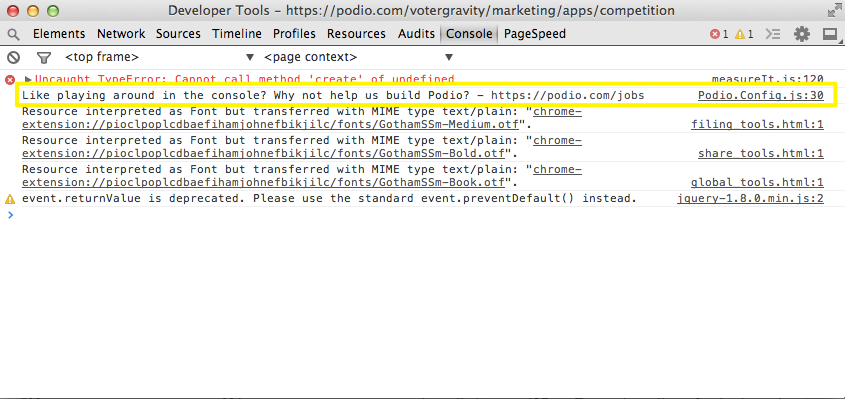The width and height of the screenshot is (845, 399).
Task: Expand the Uncaught TypeError message
Action: (29, 80)
